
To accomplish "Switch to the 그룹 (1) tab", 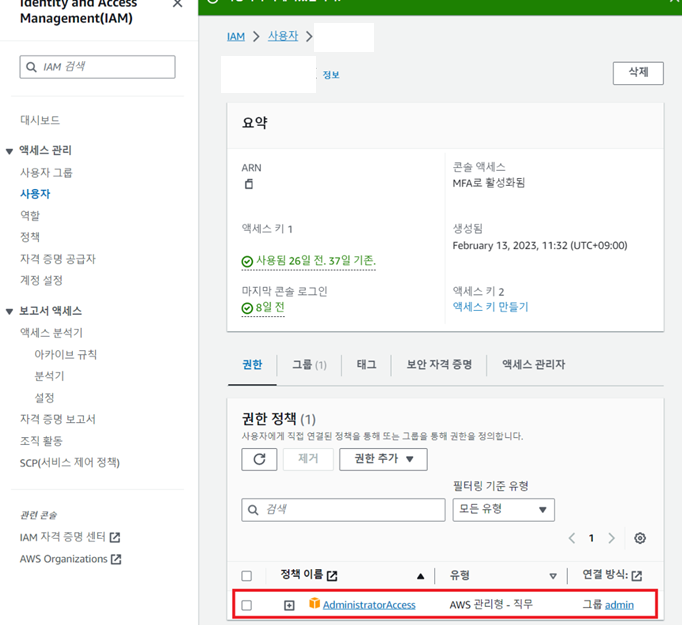I will point(309,364).
